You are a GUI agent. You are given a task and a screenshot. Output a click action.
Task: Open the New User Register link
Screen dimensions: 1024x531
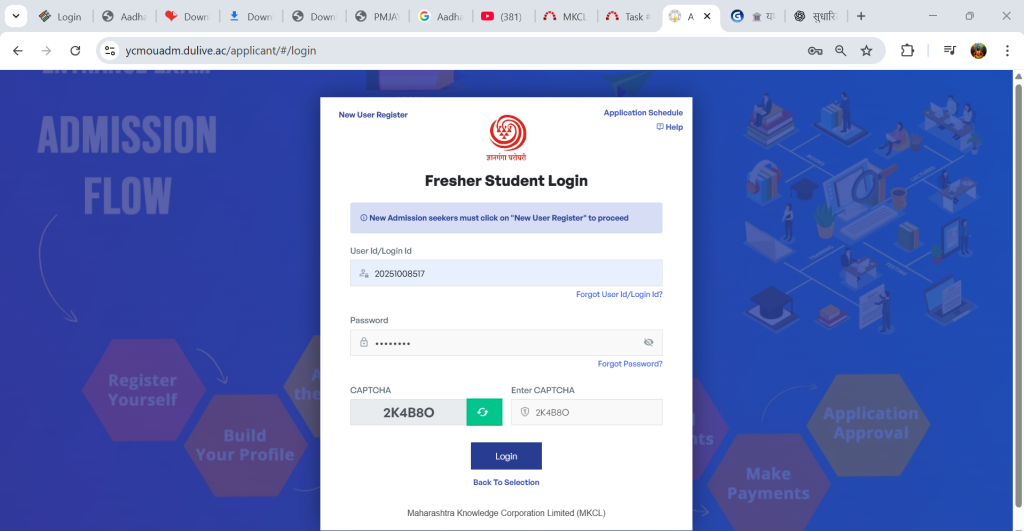pos(373,115)
